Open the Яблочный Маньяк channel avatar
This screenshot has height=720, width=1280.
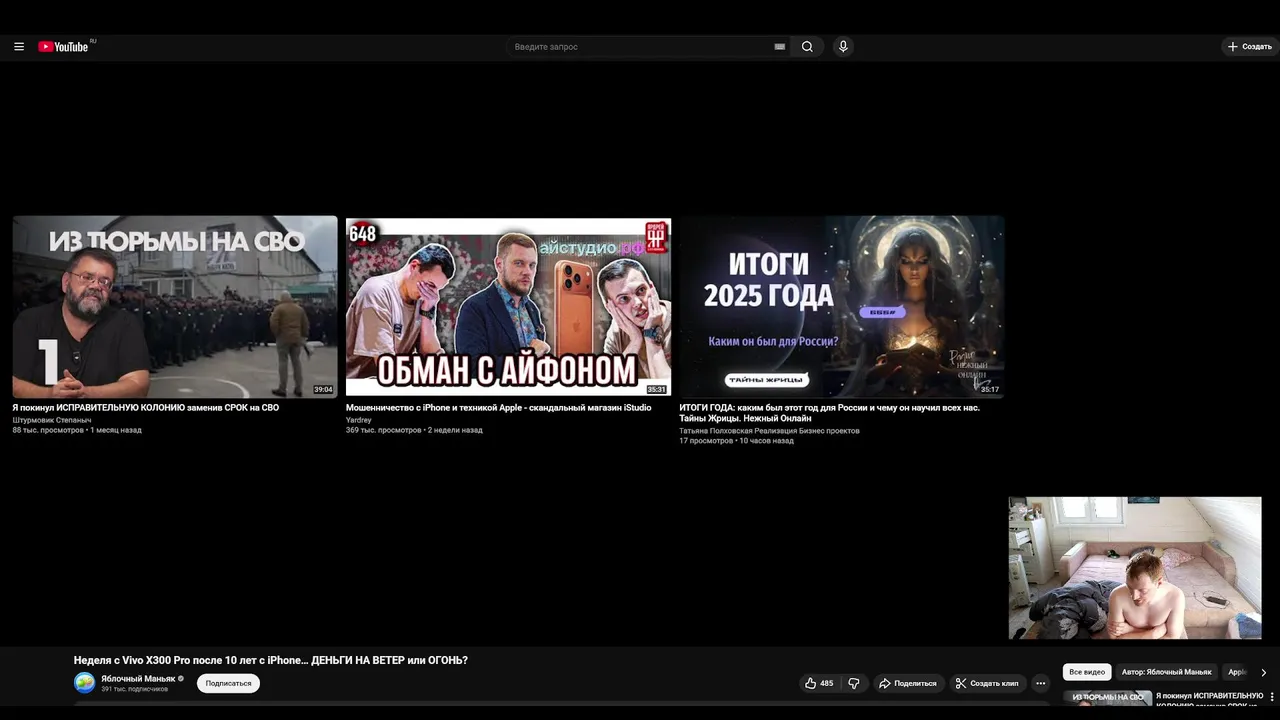[x=85, y=683]
